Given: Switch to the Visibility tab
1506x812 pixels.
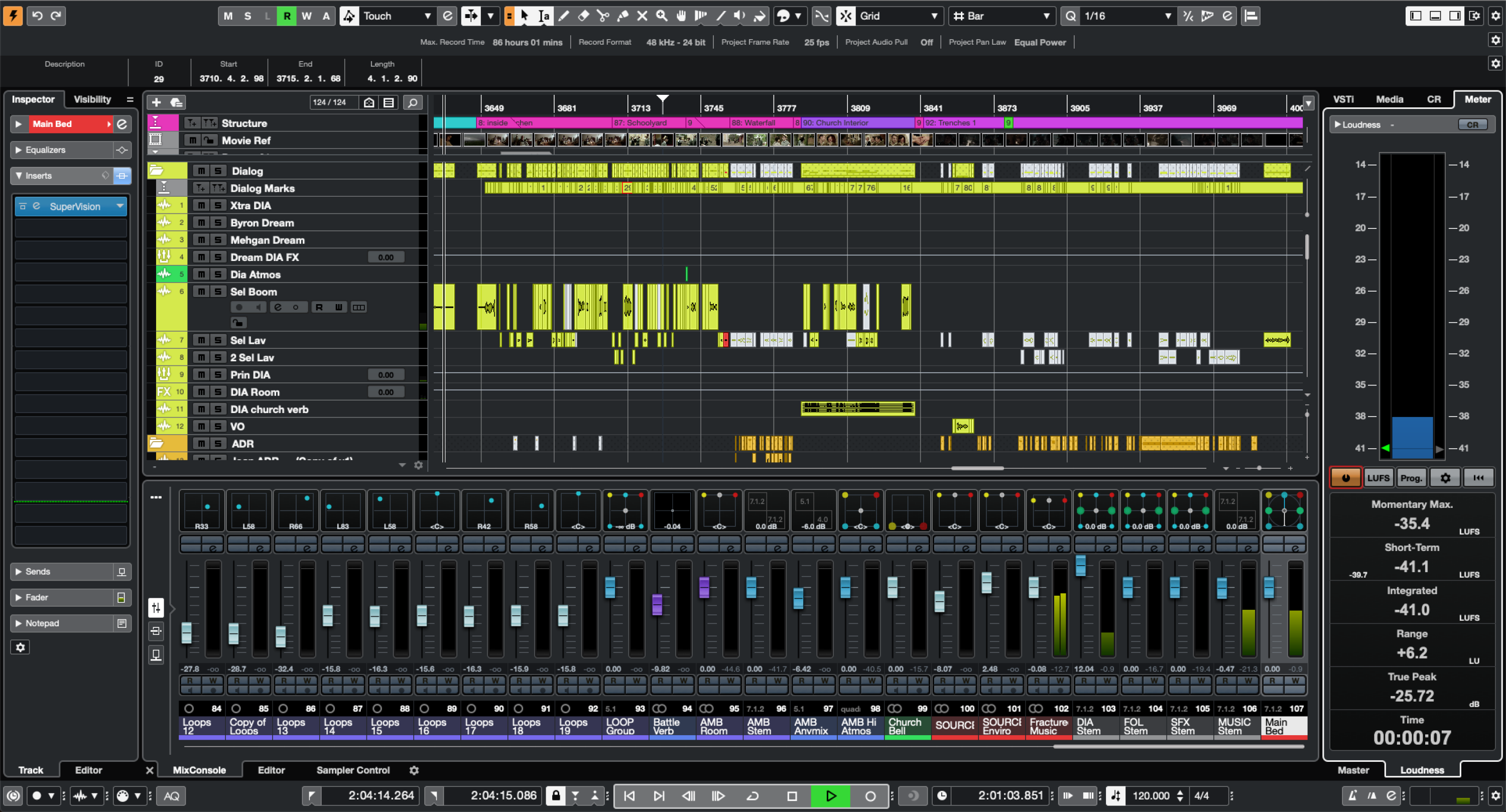Looking at the screenshot, I should click(x=92, y=99).
